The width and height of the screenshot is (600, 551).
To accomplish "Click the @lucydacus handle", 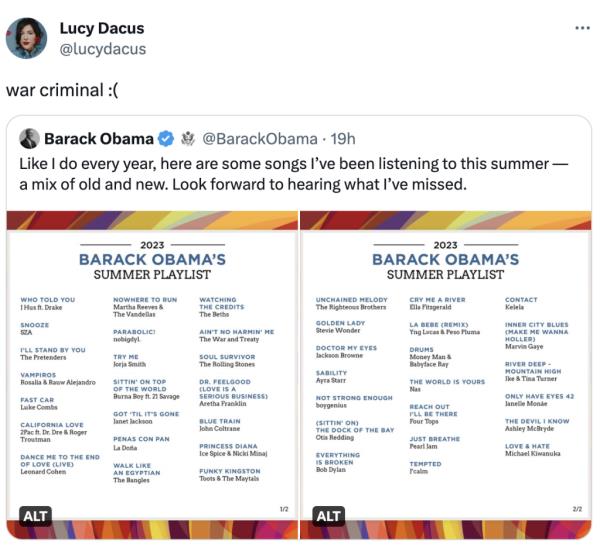I will [x=103, y=49].
